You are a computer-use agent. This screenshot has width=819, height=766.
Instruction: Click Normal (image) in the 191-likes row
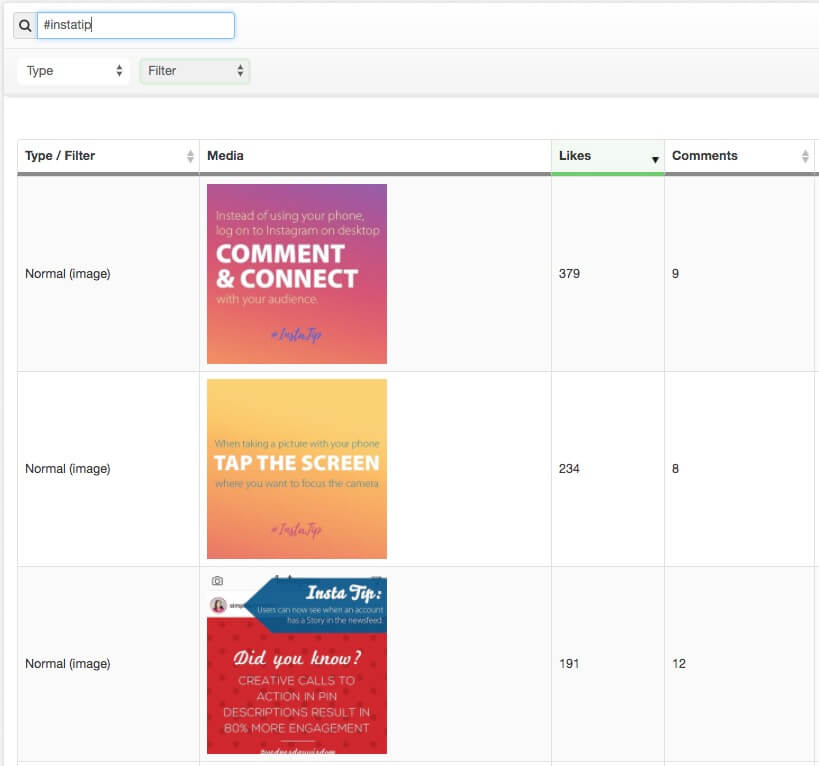pos(68,664)
